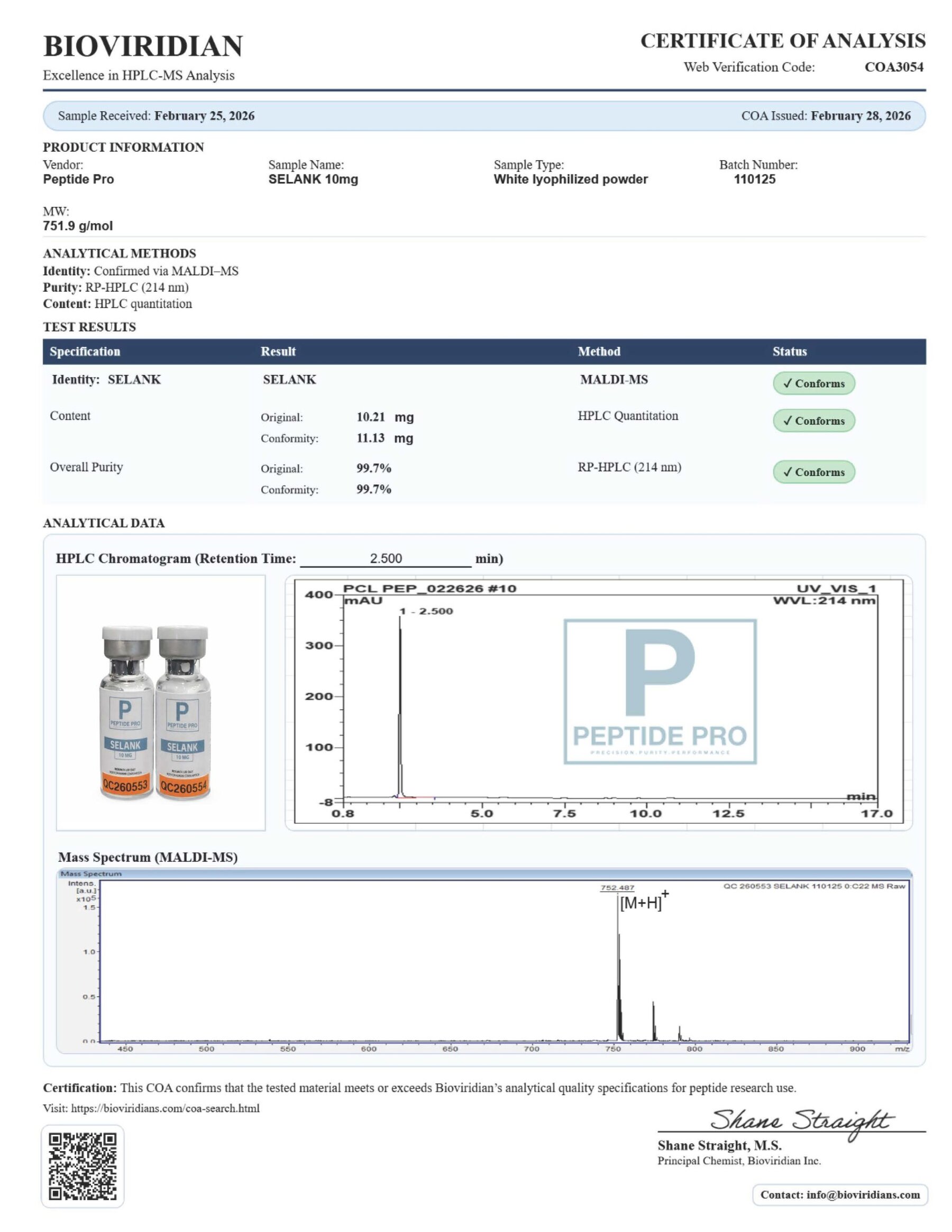952x1232 pixels.
Task: Click the HPLC chromatogram peak label 1 - 2.500
Action: 426,611
